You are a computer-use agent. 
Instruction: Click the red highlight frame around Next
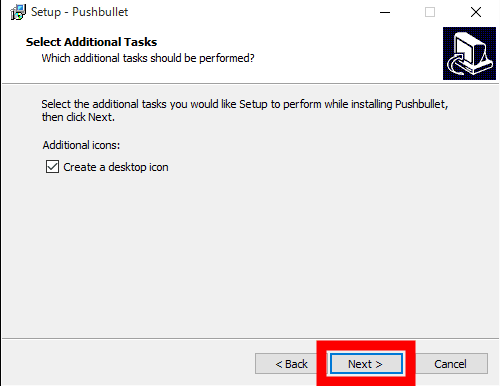(x=366, y=345)
